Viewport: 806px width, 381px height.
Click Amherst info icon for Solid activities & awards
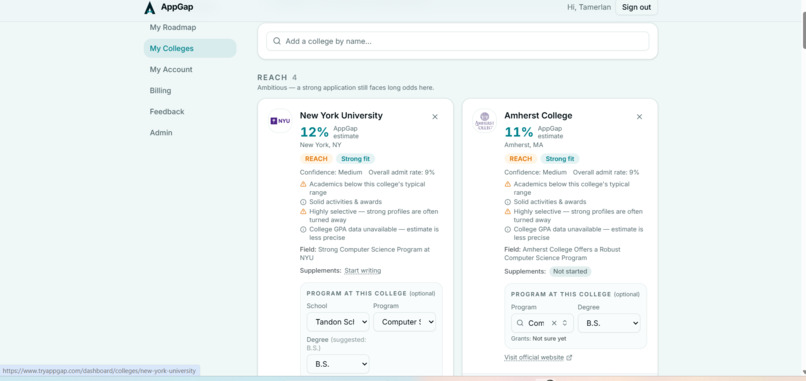point(508,202)
